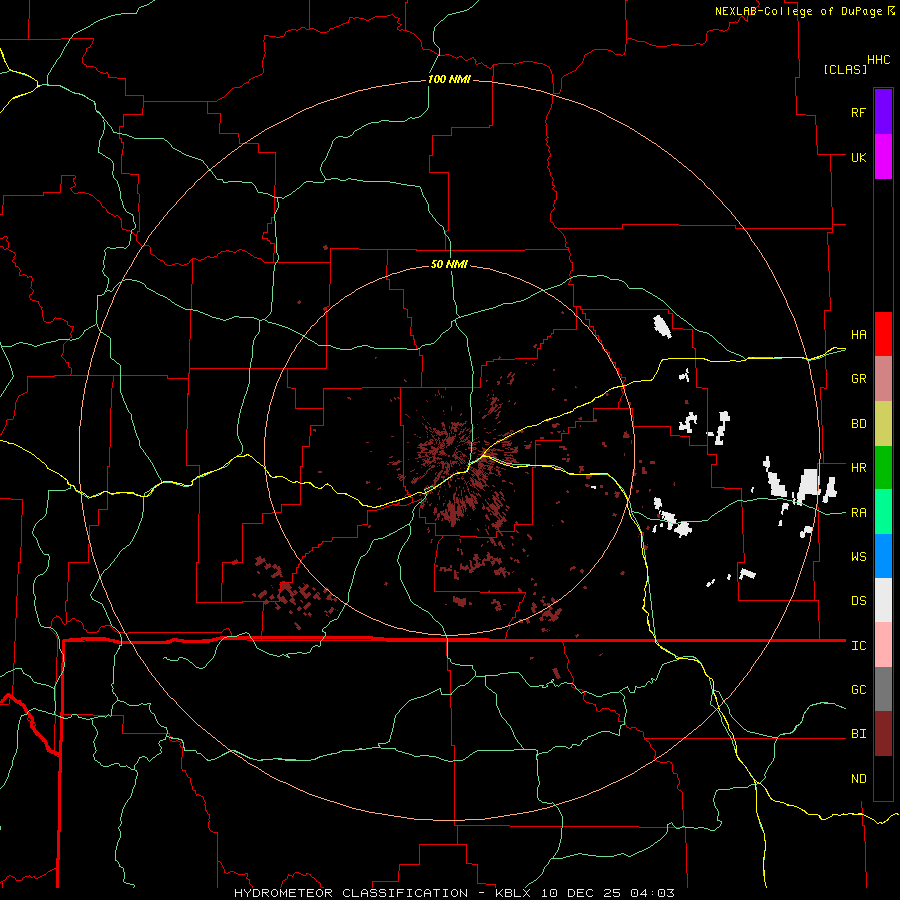Click the WS legend label
Screen dimensions: 900x900
(x=858, y=557)
